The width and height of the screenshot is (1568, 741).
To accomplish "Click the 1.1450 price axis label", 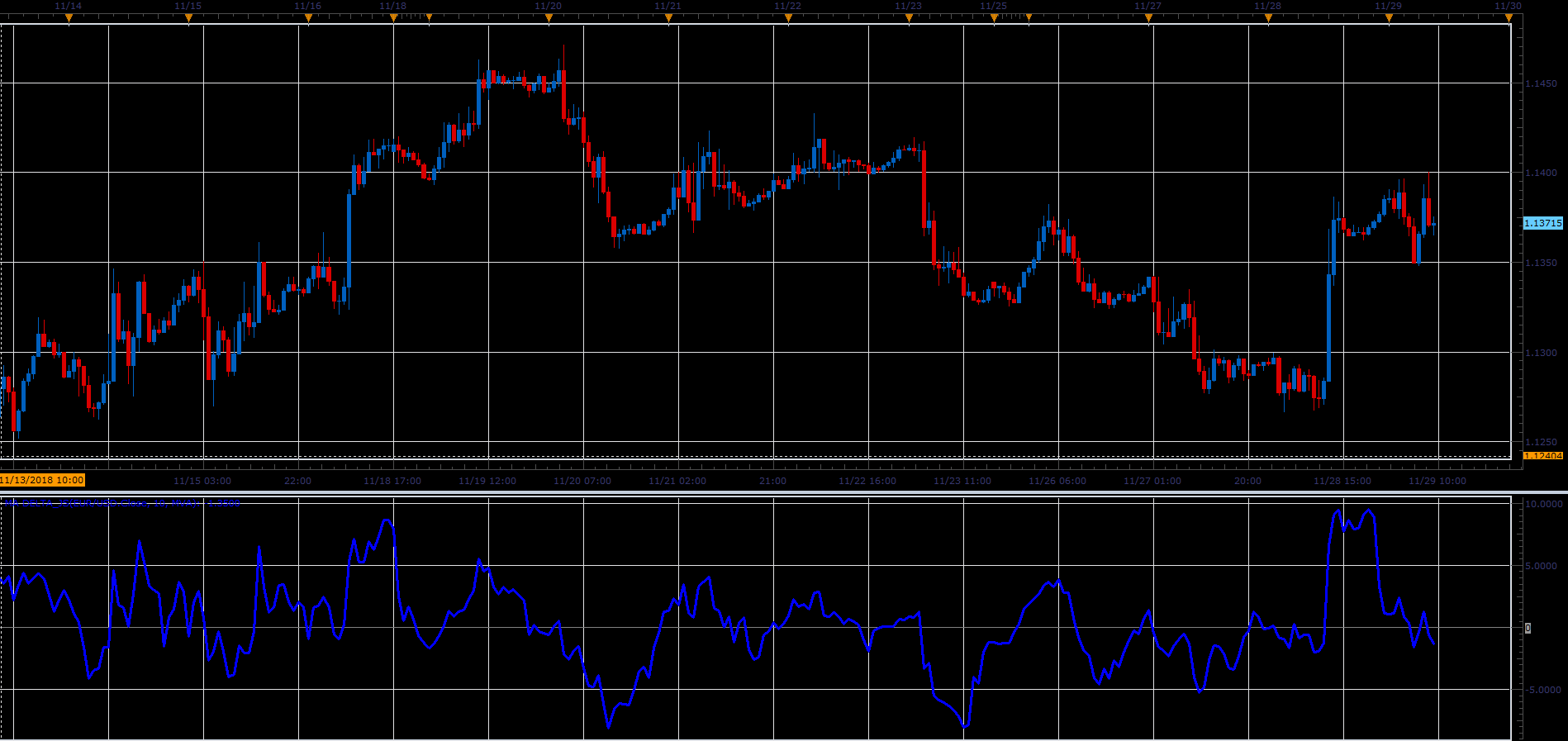I will [1541, 83].
